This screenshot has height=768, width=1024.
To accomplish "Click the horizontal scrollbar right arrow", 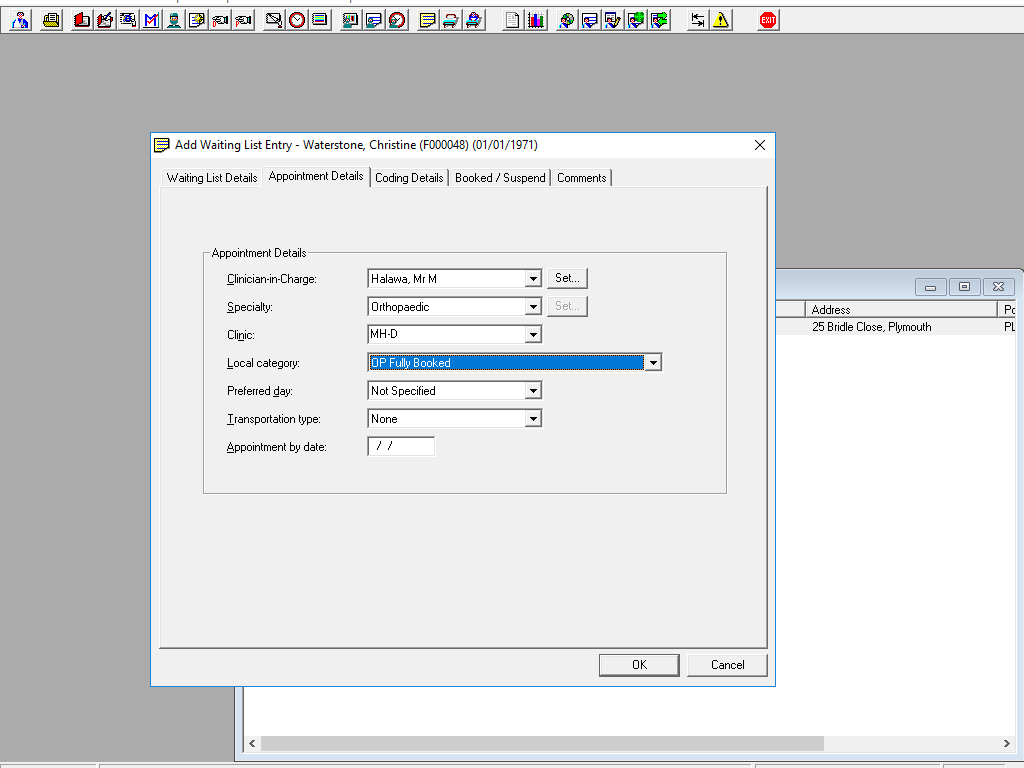I will [x=1006, y=743].
